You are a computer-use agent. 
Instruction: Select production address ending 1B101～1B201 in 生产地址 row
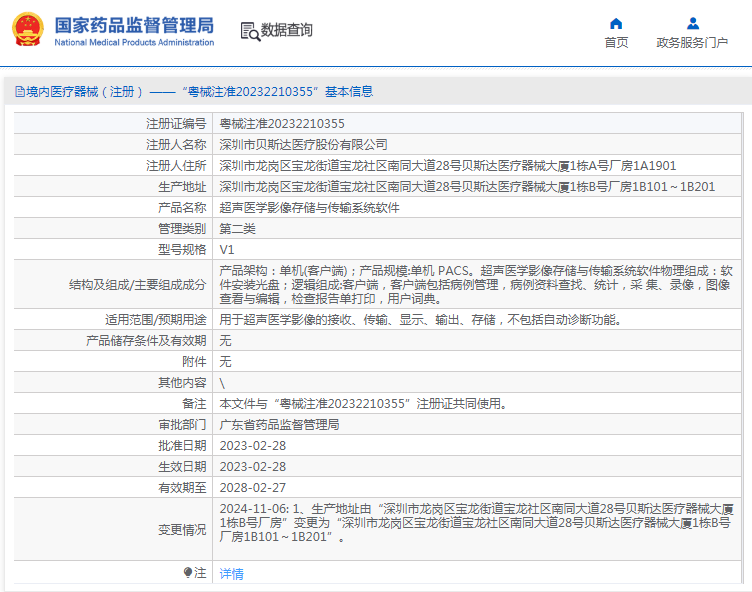tap(467, 187)
